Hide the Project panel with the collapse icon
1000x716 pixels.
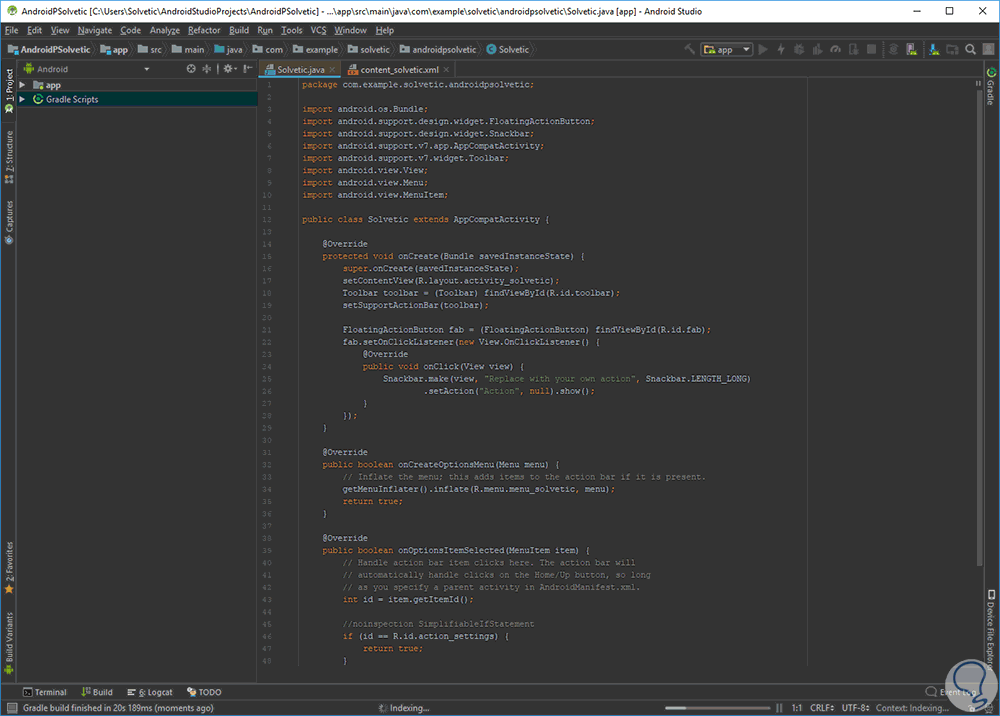tap(247, 69)
